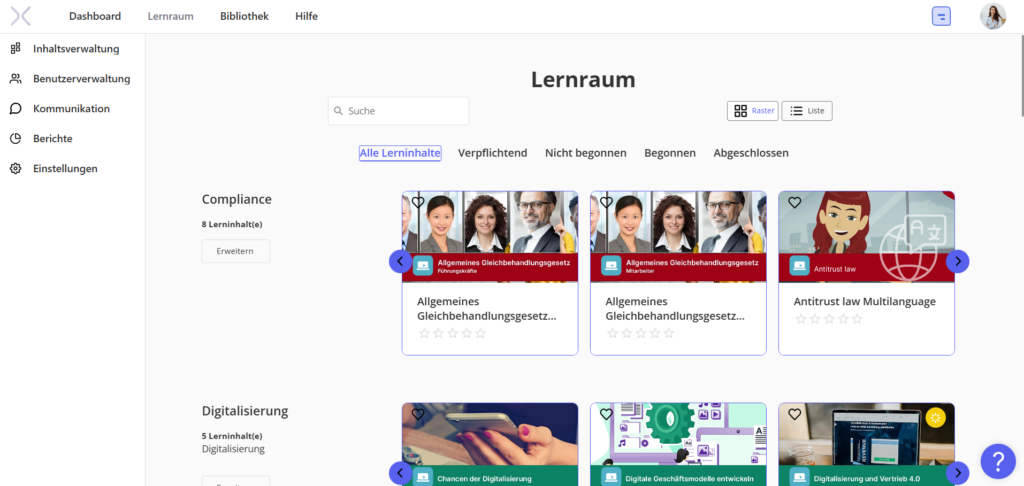This screenshot has height=486, width=1024.
Task: Click into the Suche search field
Action: click(x=398, y=111)
